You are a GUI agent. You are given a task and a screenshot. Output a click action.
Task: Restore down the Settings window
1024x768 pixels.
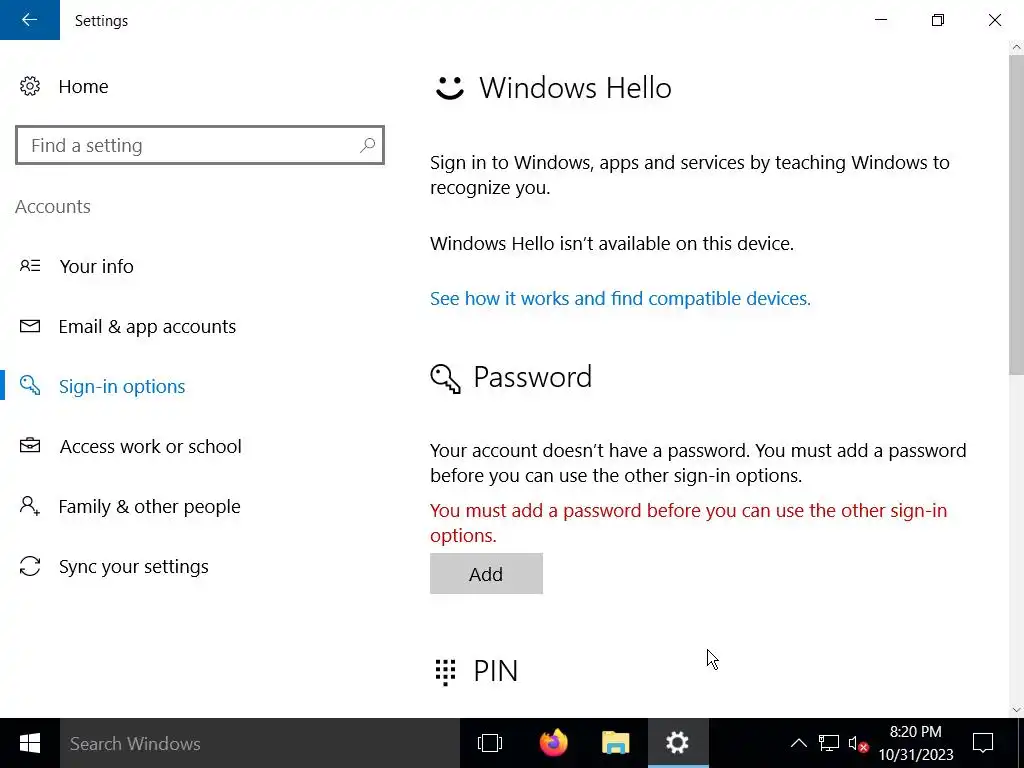click(938, 20)
